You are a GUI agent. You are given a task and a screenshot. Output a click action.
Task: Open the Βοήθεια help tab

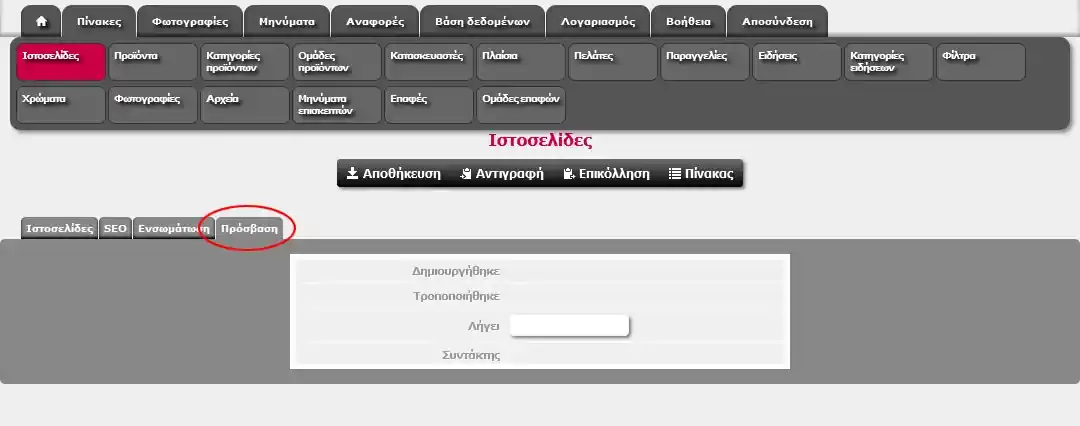pyautogui.click(x=687, y=21)
